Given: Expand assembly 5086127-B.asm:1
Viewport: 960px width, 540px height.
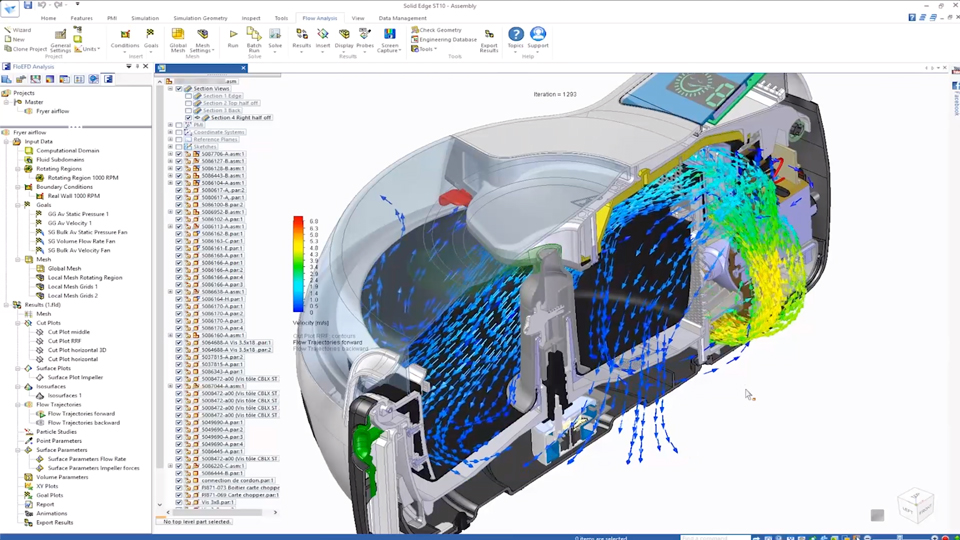Looking at the screenshot, I should 171,162.
